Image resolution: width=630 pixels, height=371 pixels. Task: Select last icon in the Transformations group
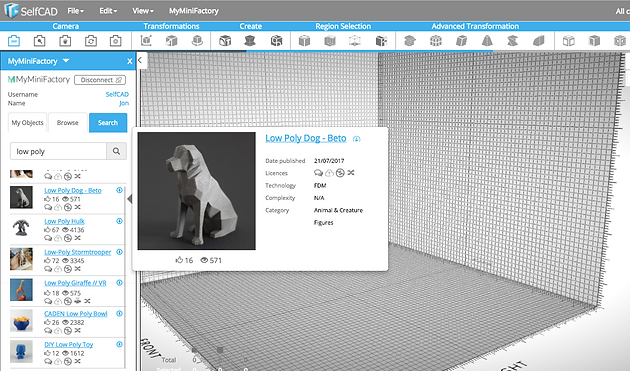click(197, 41)
